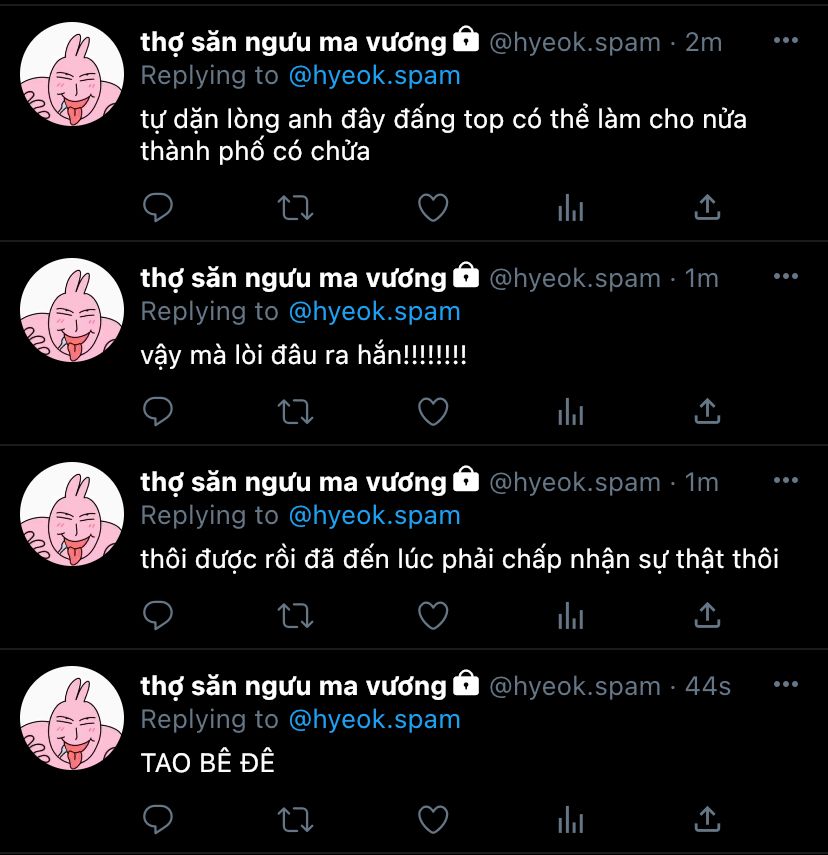828x855 pixels.
Task: Like the 'vậy mà lòi đâu ra hắn' tweet
Action: (433, 412)
